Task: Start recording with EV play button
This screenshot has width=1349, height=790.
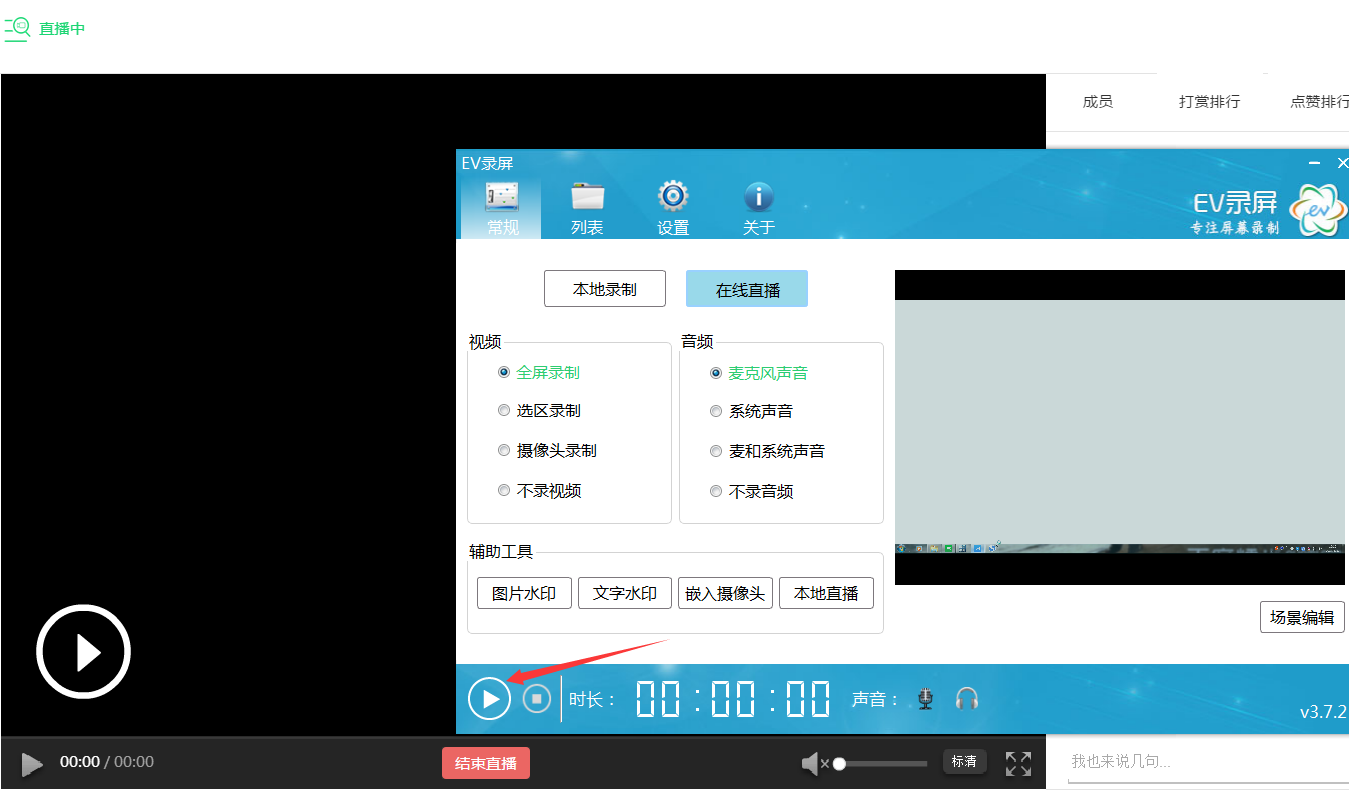Action: click(x=490, y=698)
